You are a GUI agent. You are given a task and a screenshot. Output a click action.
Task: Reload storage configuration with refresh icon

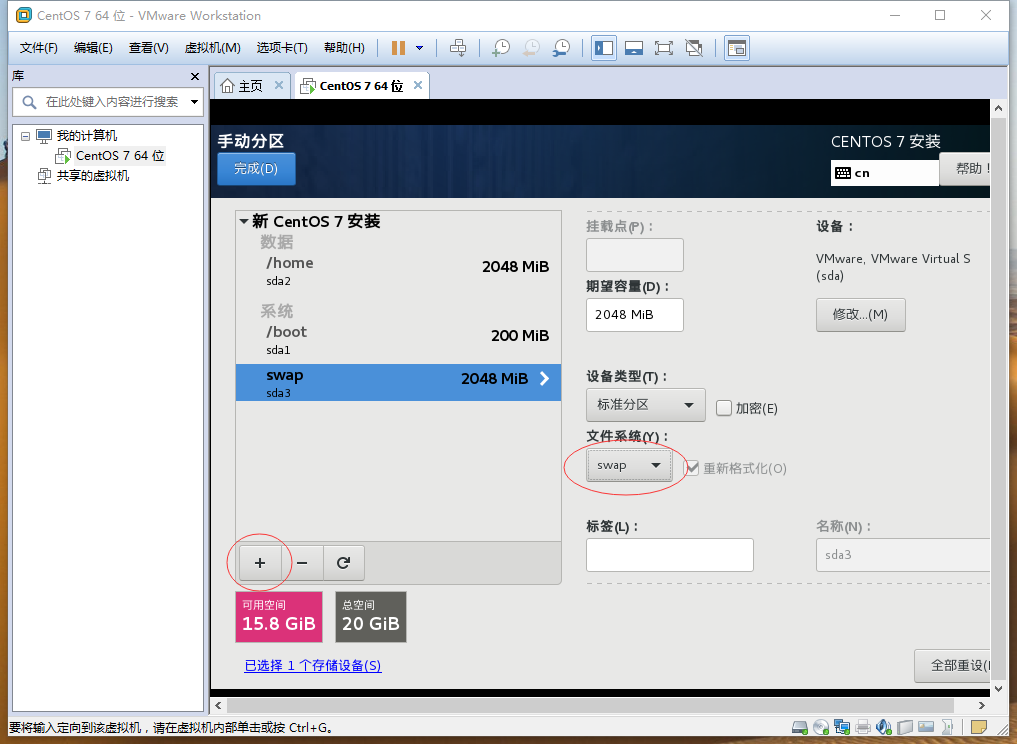[x=344, y=563]
